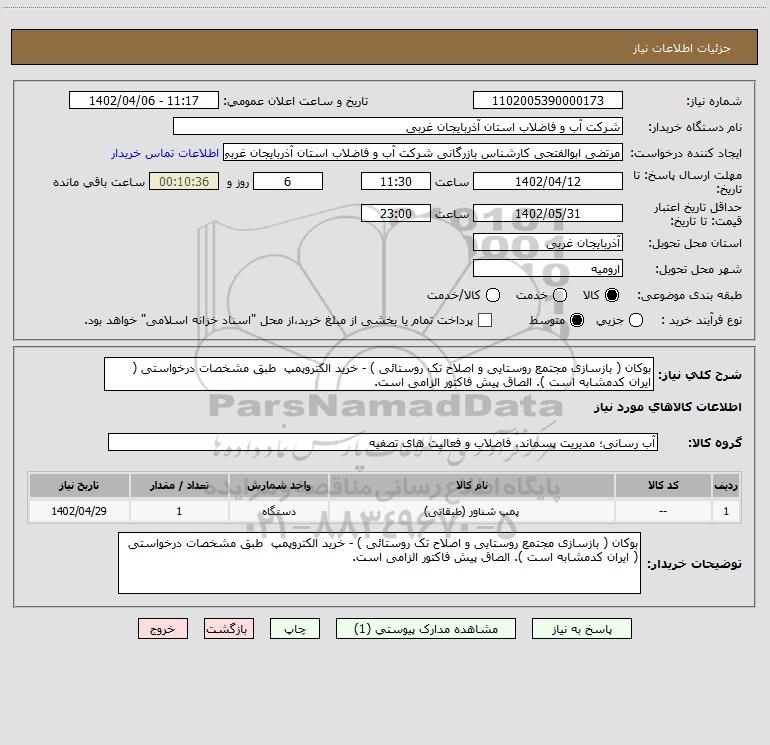The width and height of the screenshot is (770, 745).
Task: Open مشاهده مدارک پیوستی (1) button
Action: point(426,629)
